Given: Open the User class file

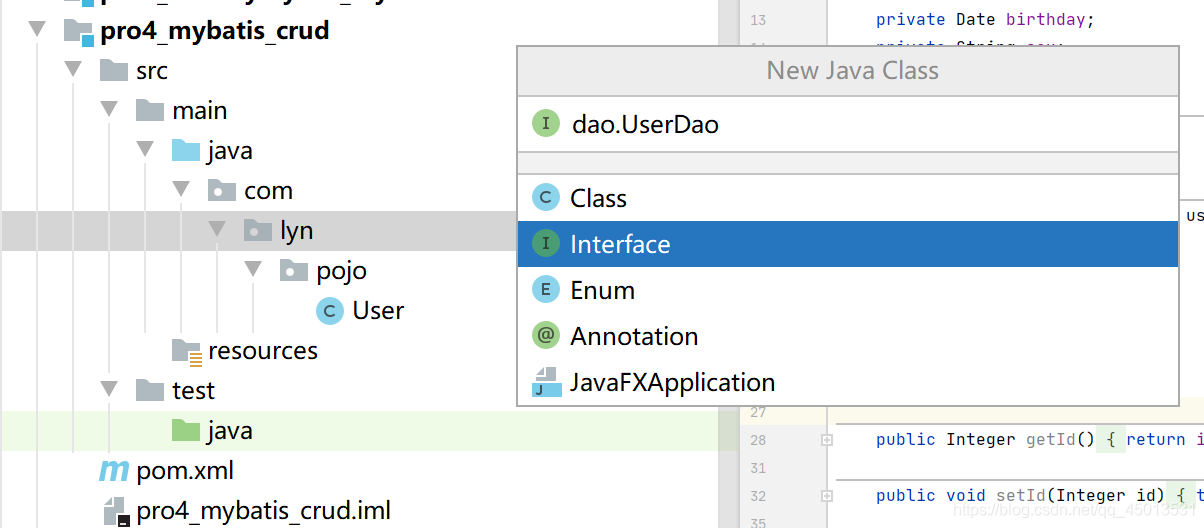Looking at the screenshot, I should (x=378, y=311).
